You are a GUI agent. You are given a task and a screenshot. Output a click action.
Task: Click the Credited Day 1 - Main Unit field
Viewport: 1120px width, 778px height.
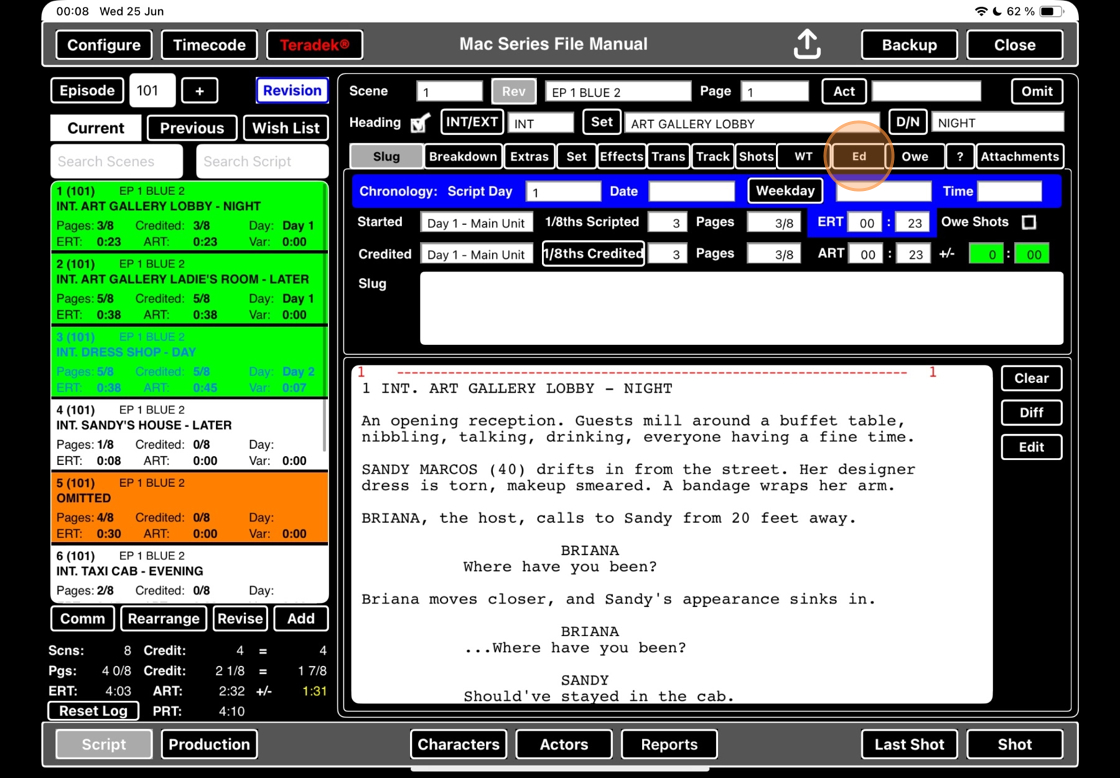476,254
